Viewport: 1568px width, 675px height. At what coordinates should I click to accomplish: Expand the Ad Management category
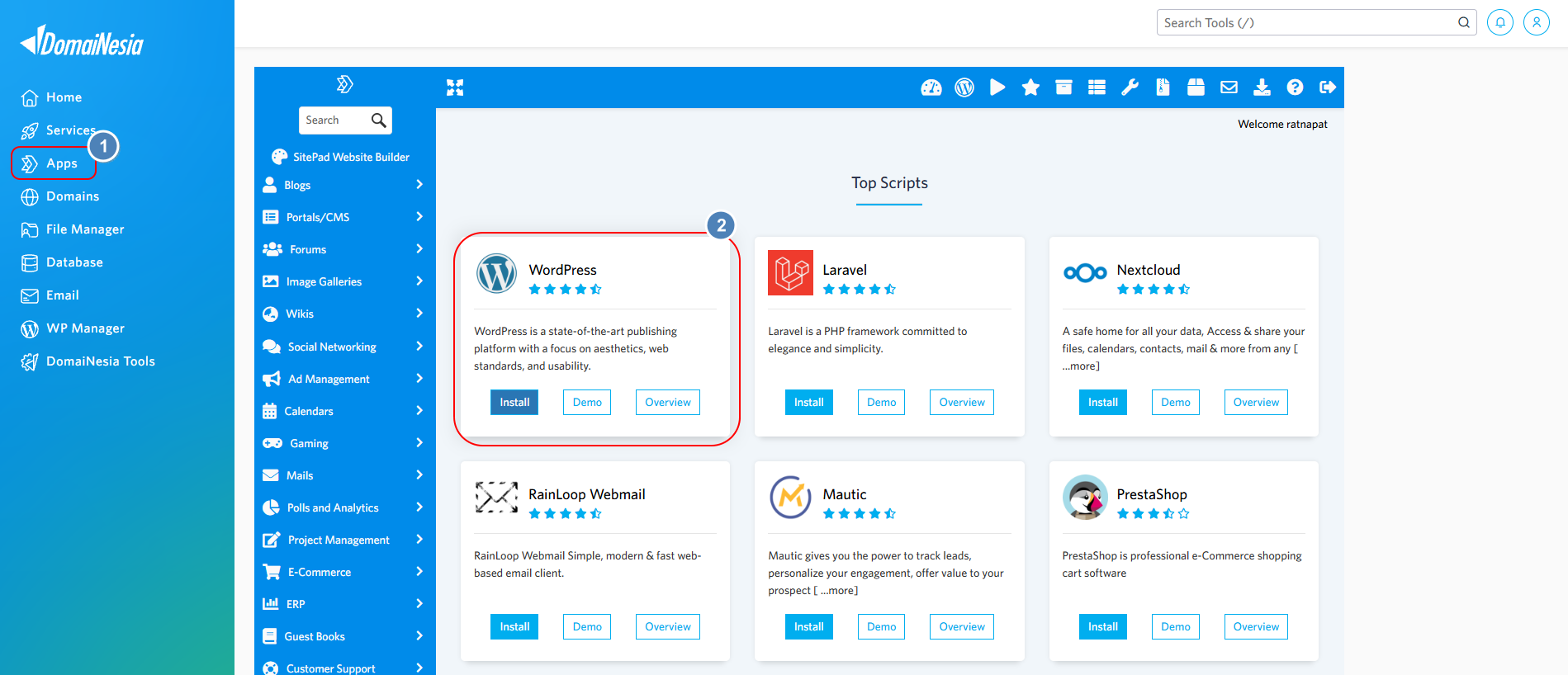[x=345, y=379]
